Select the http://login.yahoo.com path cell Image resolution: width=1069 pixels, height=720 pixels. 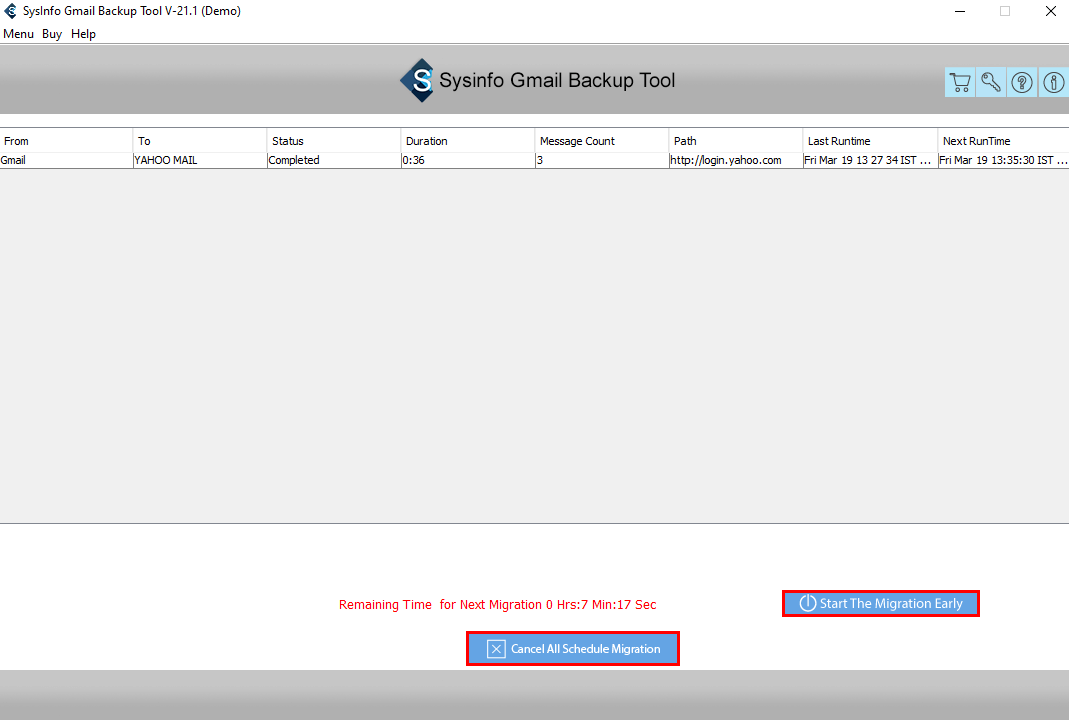coord(736,160)
